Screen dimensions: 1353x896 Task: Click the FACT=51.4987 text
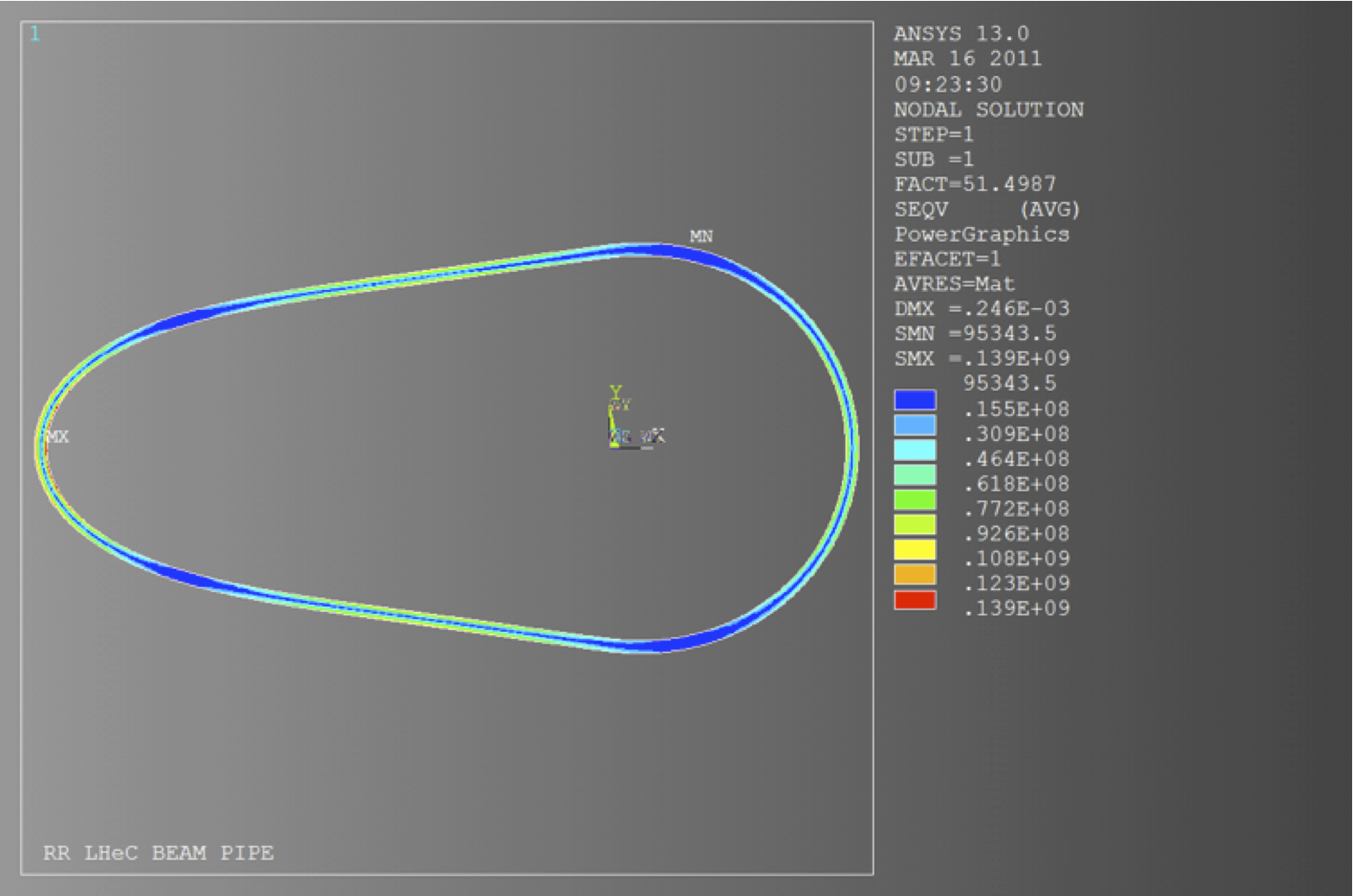(x=974, y=185)
